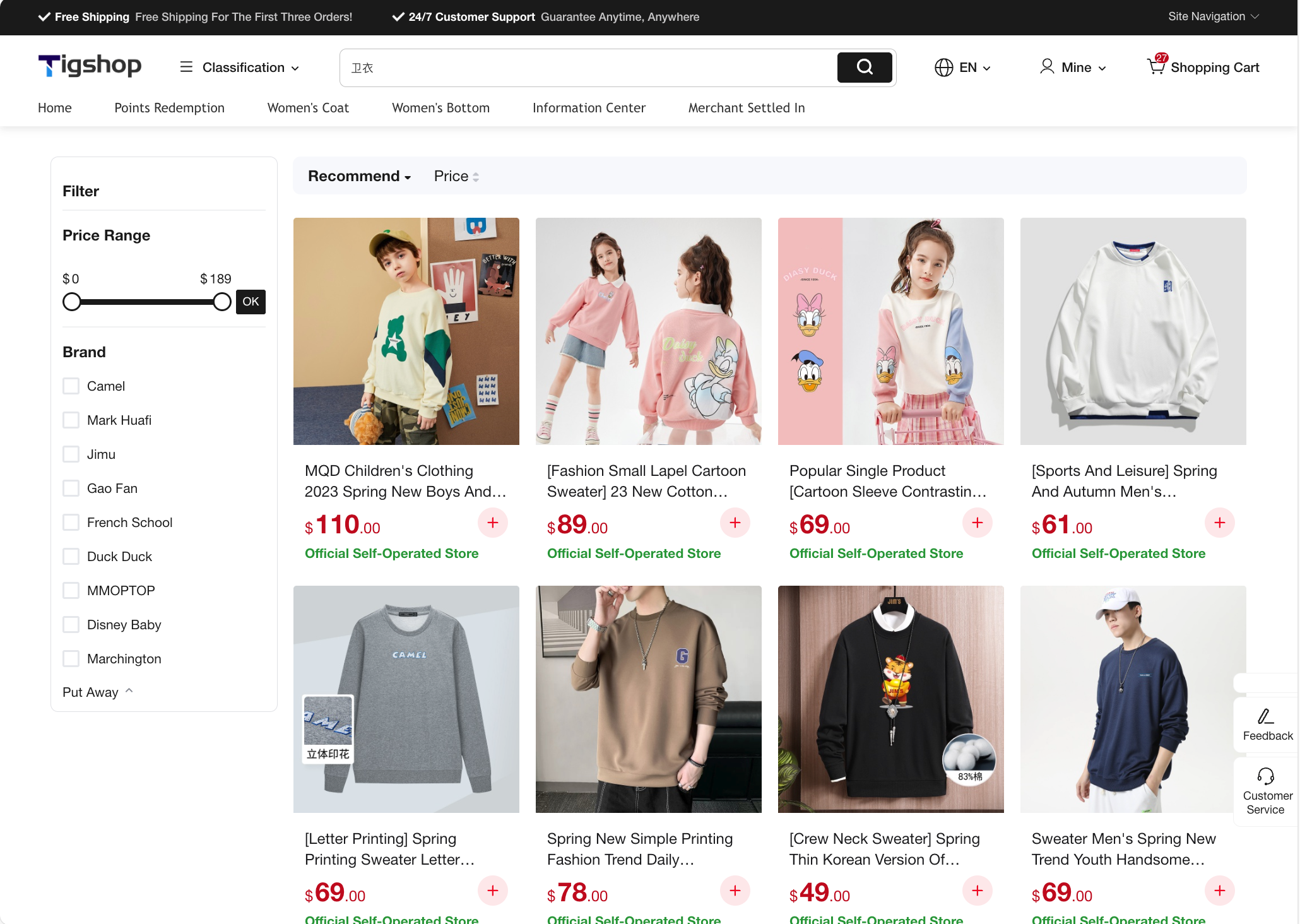Add the $61 men's white sweater to cart
This screenshot has width=1300, height=924.
tap(1219, 523)
